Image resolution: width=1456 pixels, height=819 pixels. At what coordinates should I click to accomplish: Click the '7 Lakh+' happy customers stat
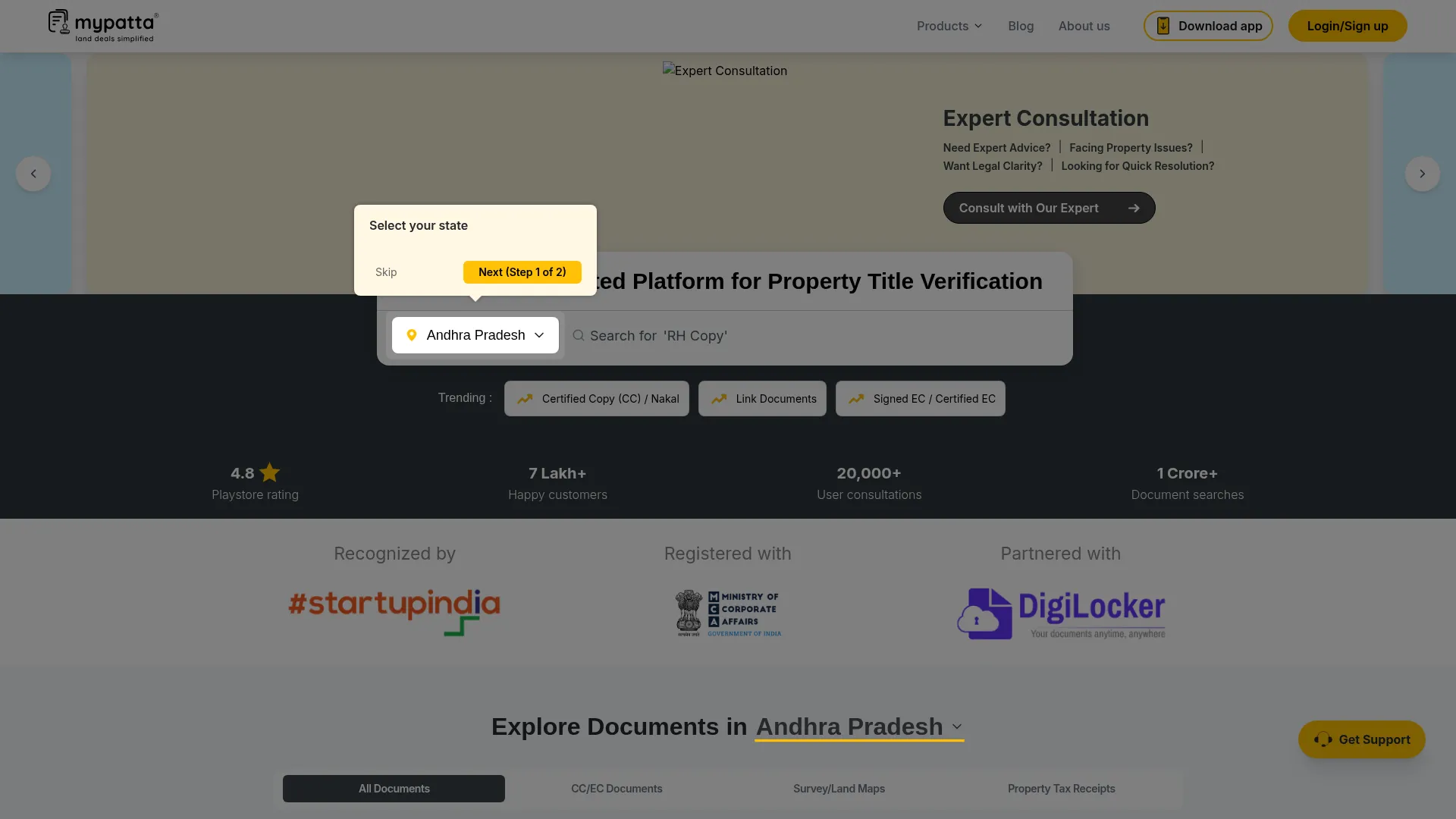(x=557, y=483)
